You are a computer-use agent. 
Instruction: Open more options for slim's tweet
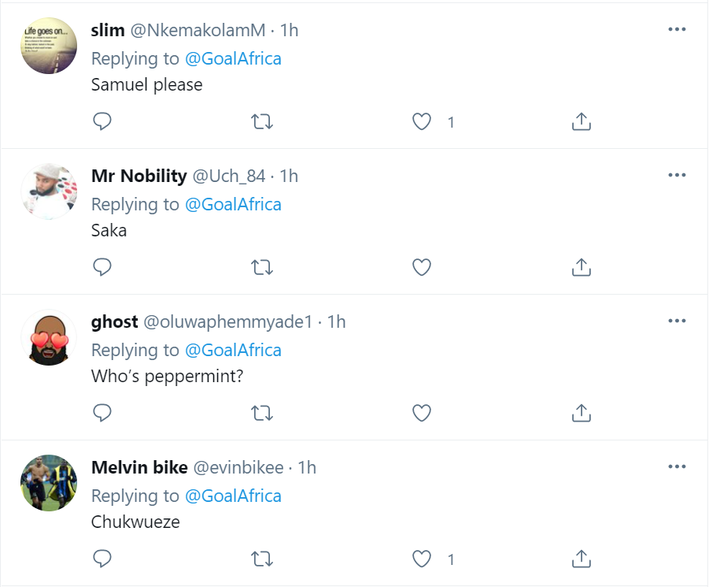tap(677, 30)
